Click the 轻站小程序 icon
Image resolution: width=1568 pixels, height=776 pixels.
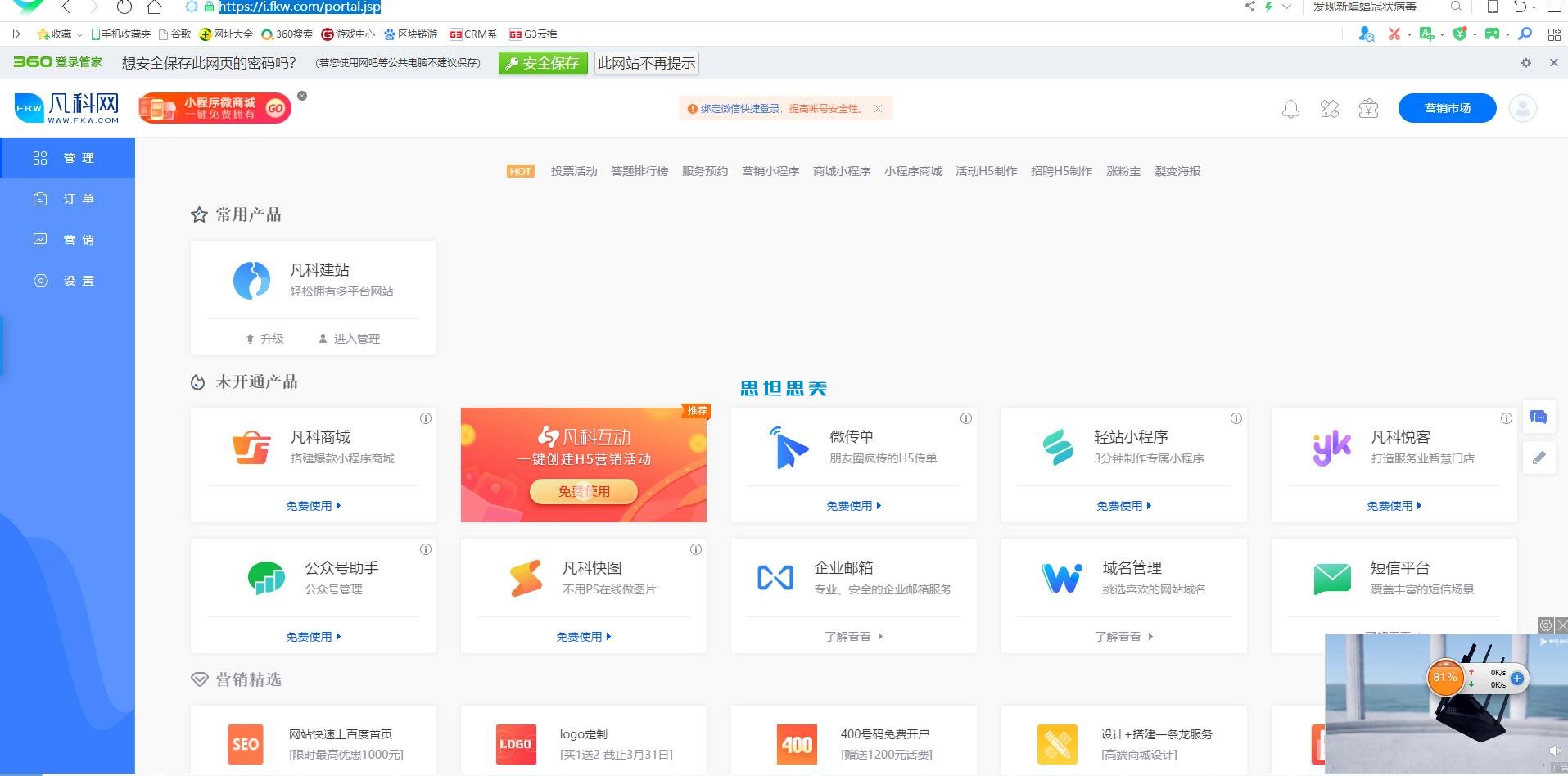[x=1058, y=448]
